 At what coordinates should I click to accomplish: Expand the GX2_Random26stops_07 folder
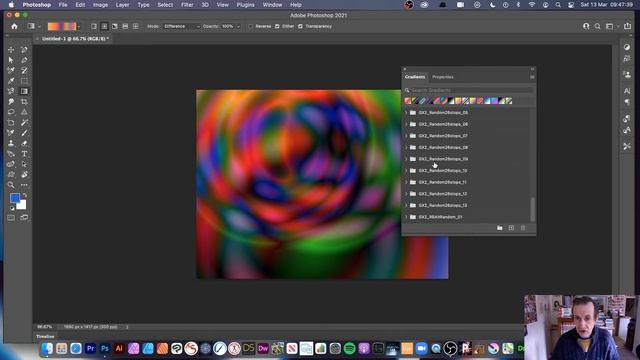406,136
